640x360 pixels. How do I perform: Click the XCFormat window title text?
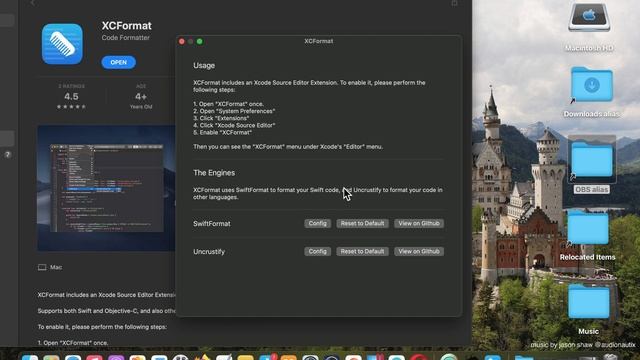319,41
